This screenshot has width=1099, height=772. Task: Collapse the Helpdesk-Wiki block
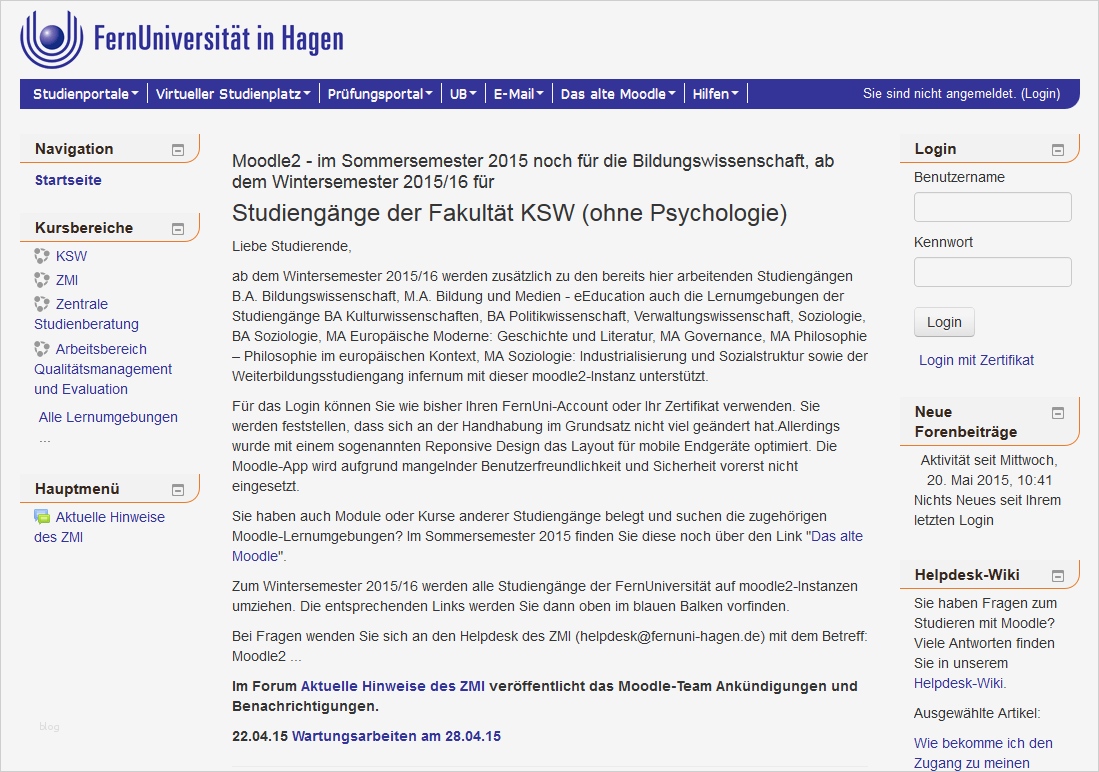tap(1058, 576)
